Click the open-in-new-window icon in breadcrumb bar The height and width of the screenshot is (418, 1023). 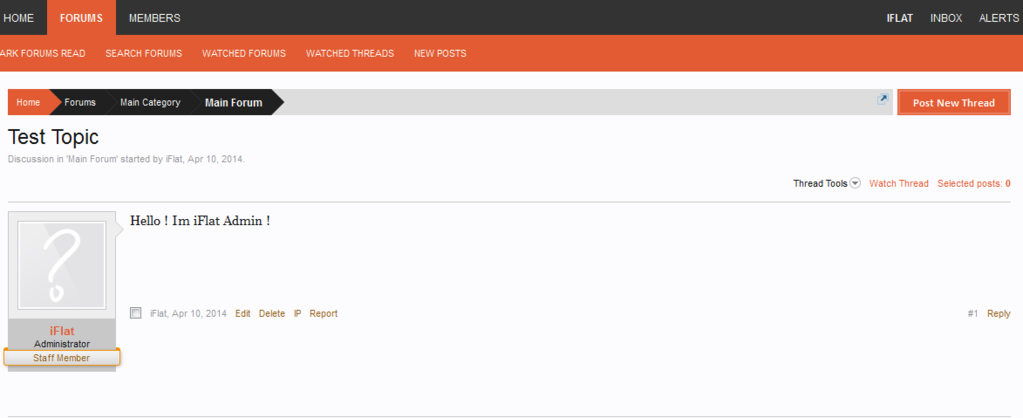pyautogui.click(x=883, y=100)
